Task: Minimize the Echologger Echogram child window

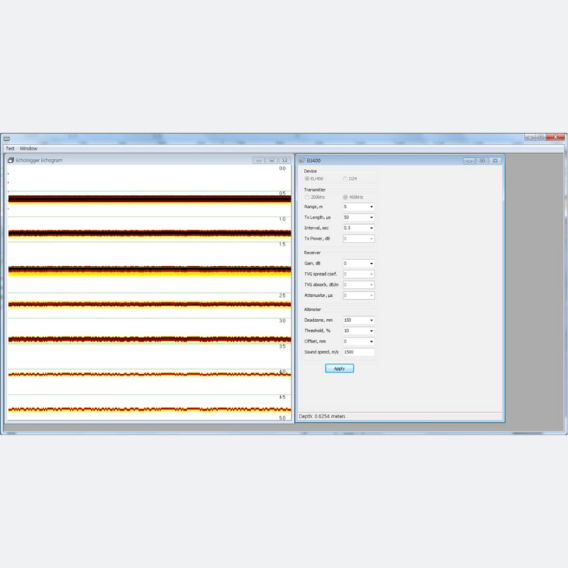Action: [259, 160]
